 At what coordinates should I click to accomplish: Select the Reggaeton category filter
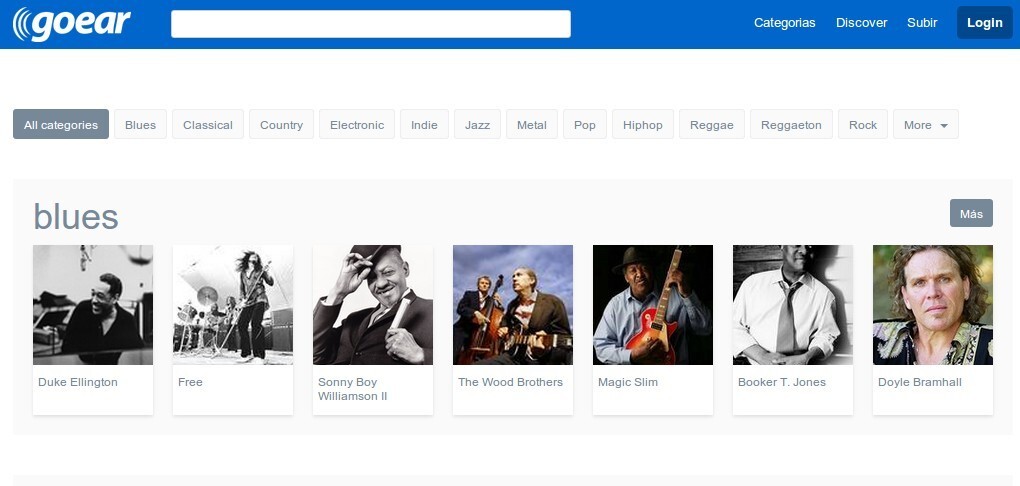tap(791, 125)
